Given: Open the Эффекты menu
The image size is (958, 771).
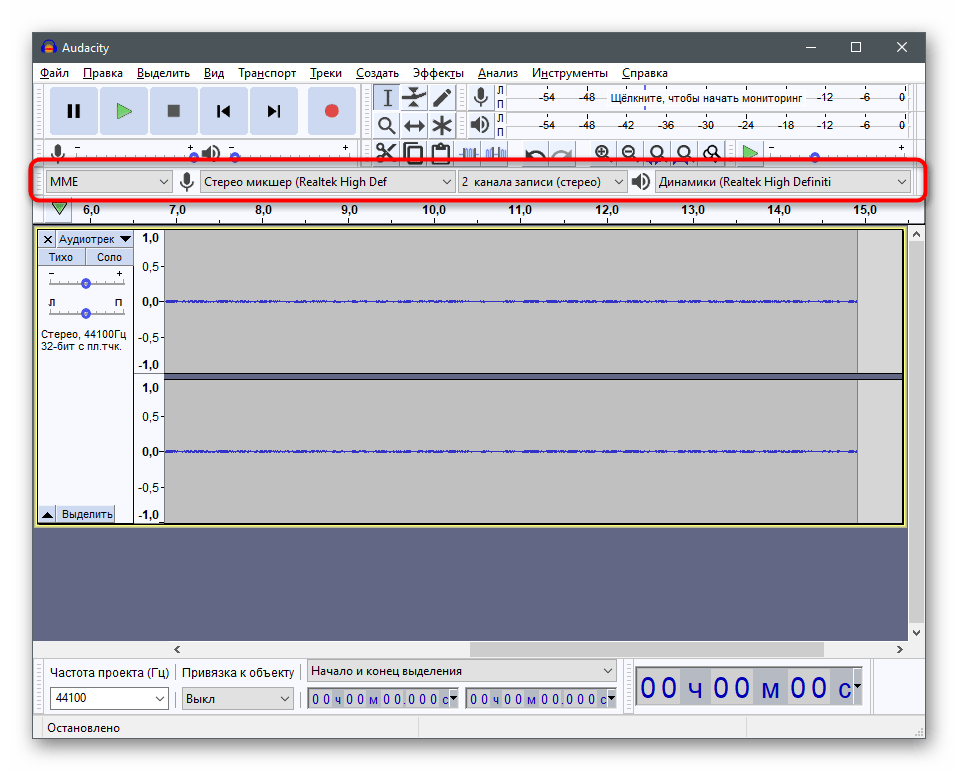Looking at the screenshot, I should 438,73.
